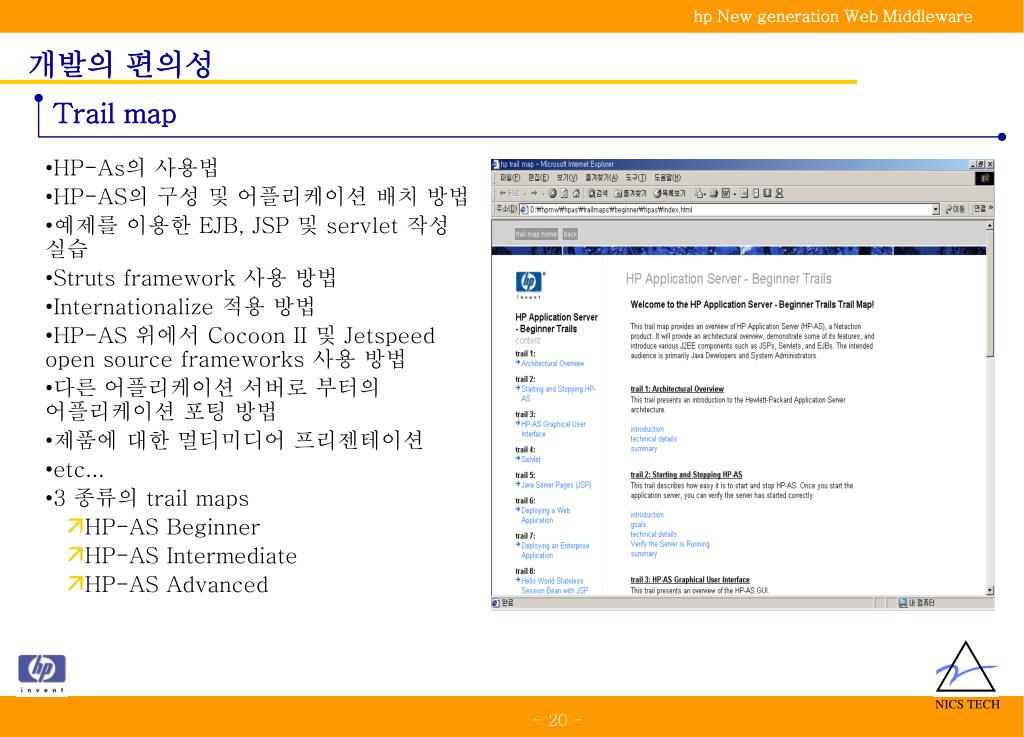Open the Tools (도구) menu
Screen dimensions: 1024x737
tap(635, 178)
